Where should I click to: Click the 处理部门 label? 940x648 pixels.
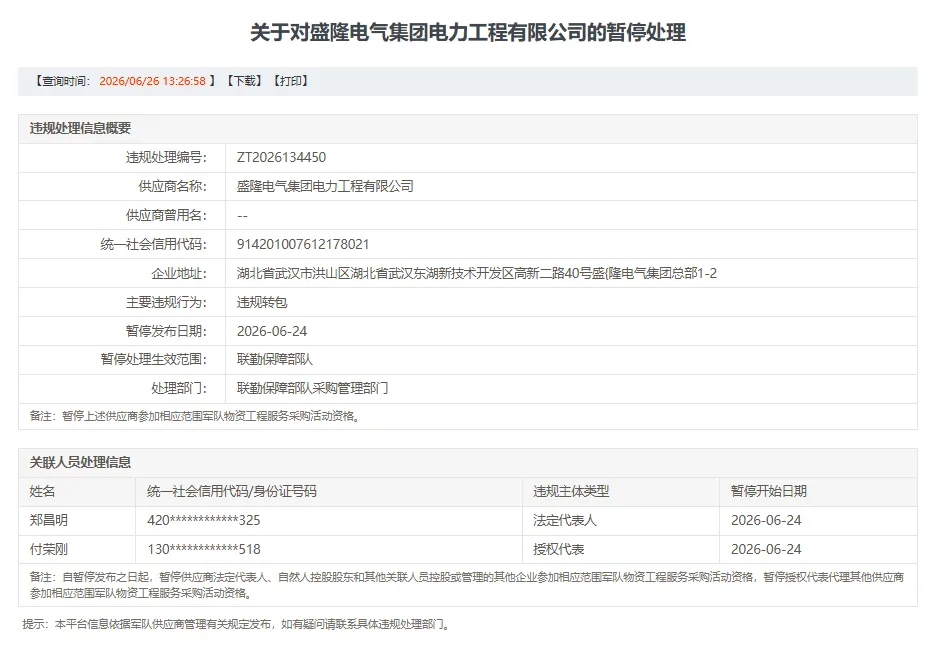(179, 388)
